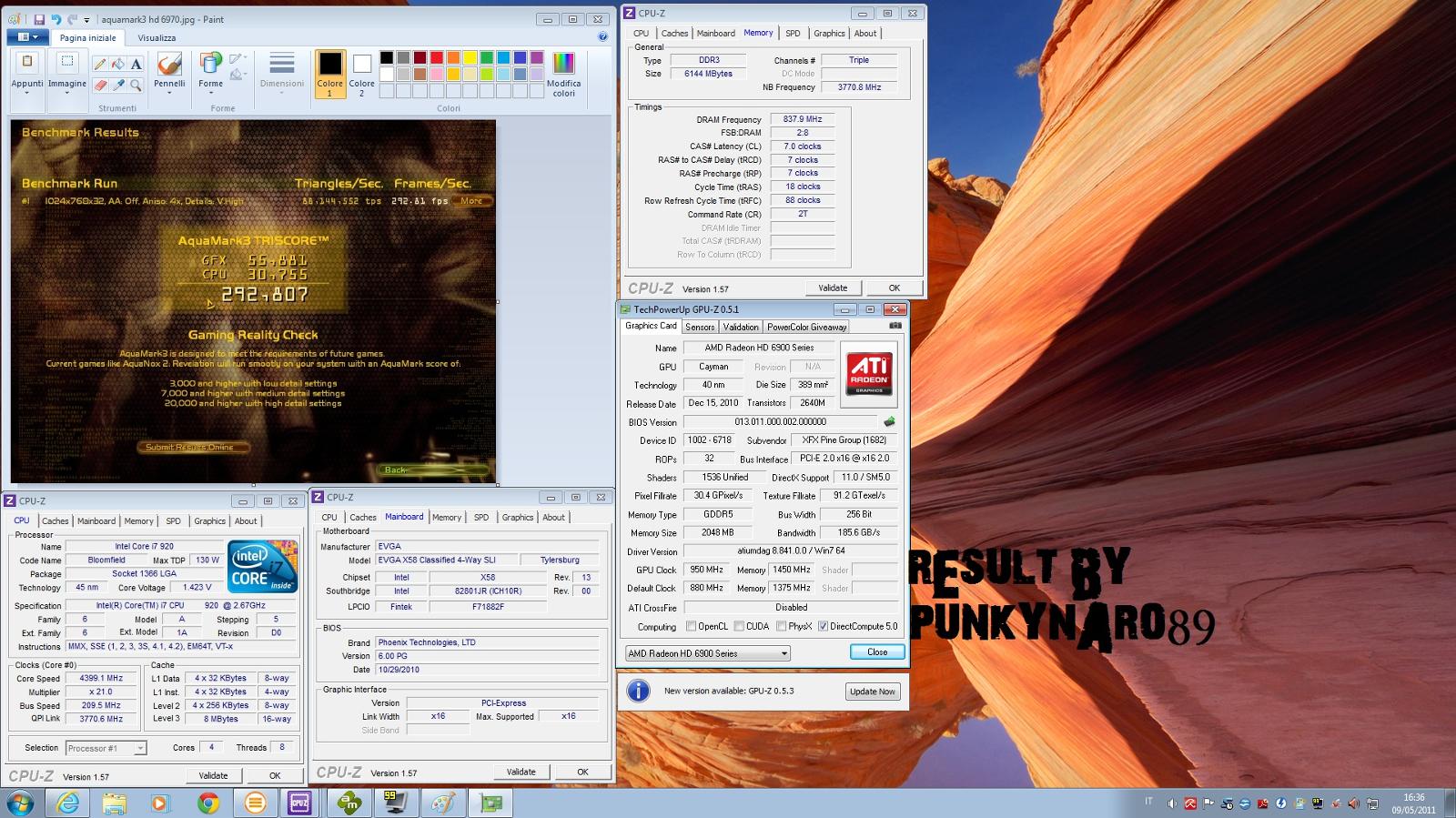Open the PowerColor Giveaway tab in GPU-Z
Screen dimensions: 1456x818
(807, 327)
